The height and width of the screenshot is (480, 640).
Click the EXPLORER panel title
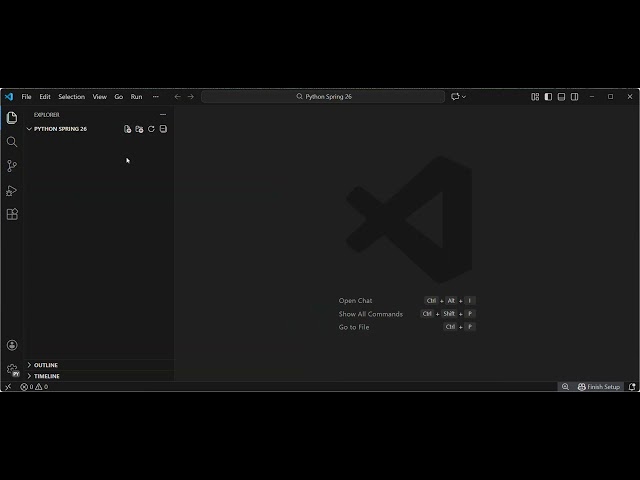(x=47, y=115)
